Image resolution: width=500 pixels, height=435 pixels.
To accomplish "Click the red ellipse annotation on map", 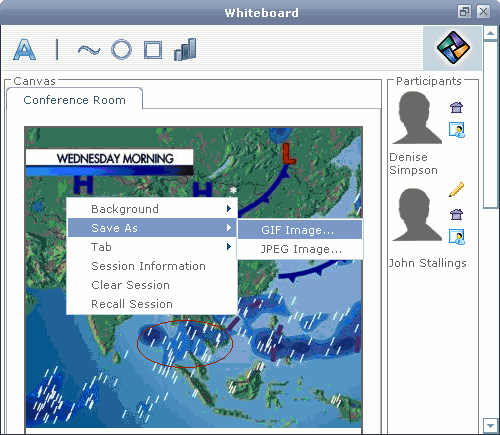I will coord(184,343).
